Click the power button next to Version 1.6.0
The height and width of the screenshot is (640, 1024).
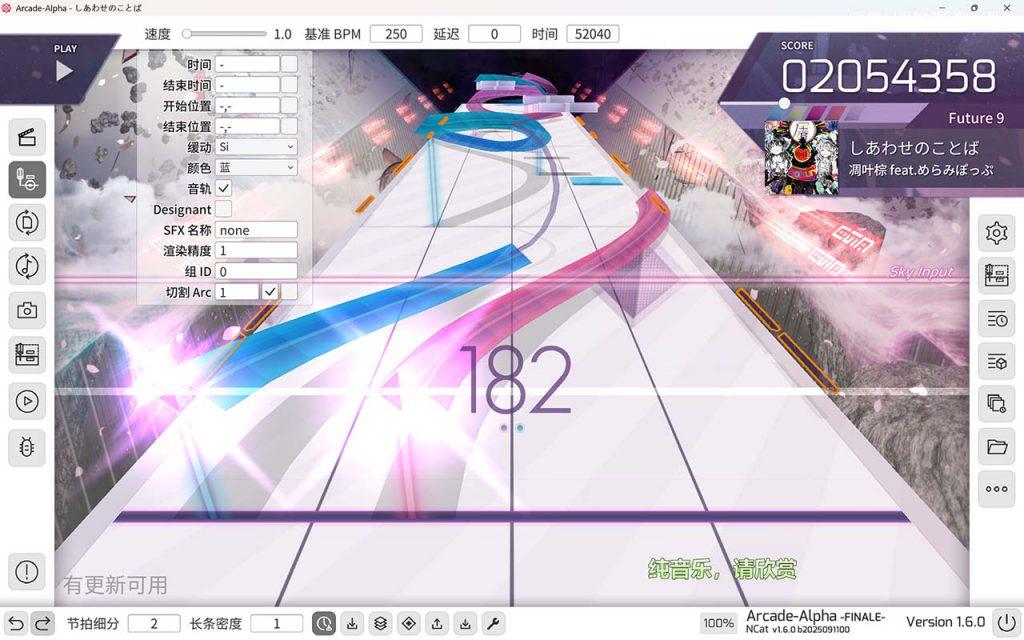coord(1005,623)
